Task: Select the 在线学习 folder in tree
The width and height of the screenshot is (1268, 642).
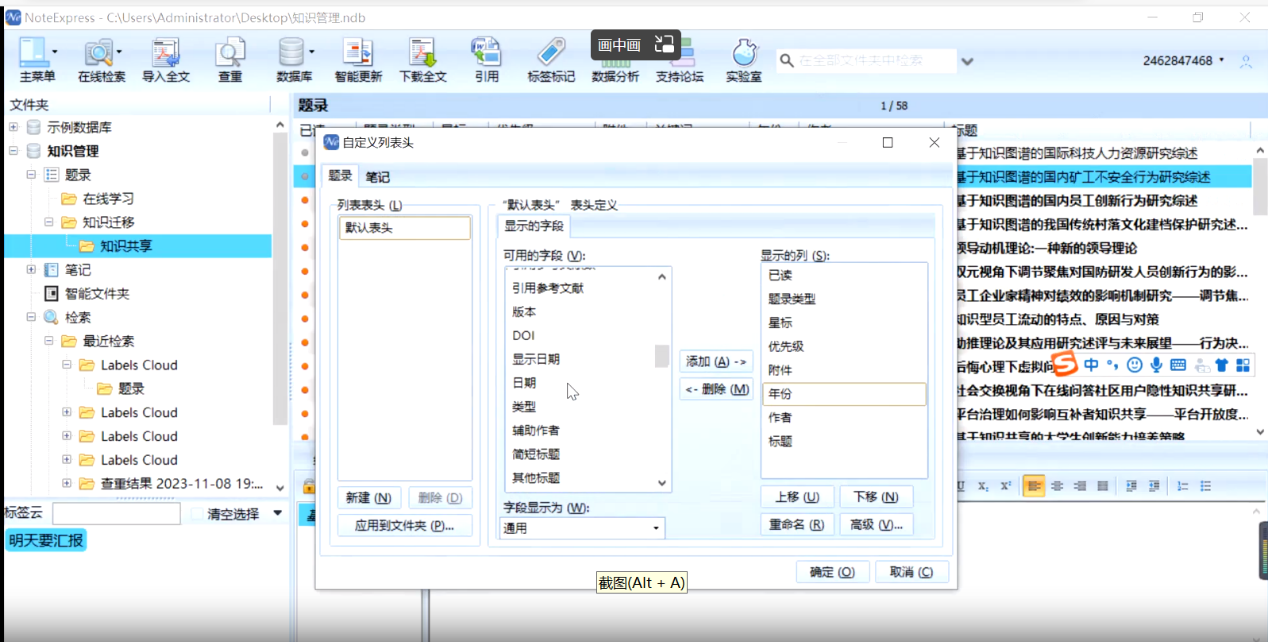Action: click(108, 199)
